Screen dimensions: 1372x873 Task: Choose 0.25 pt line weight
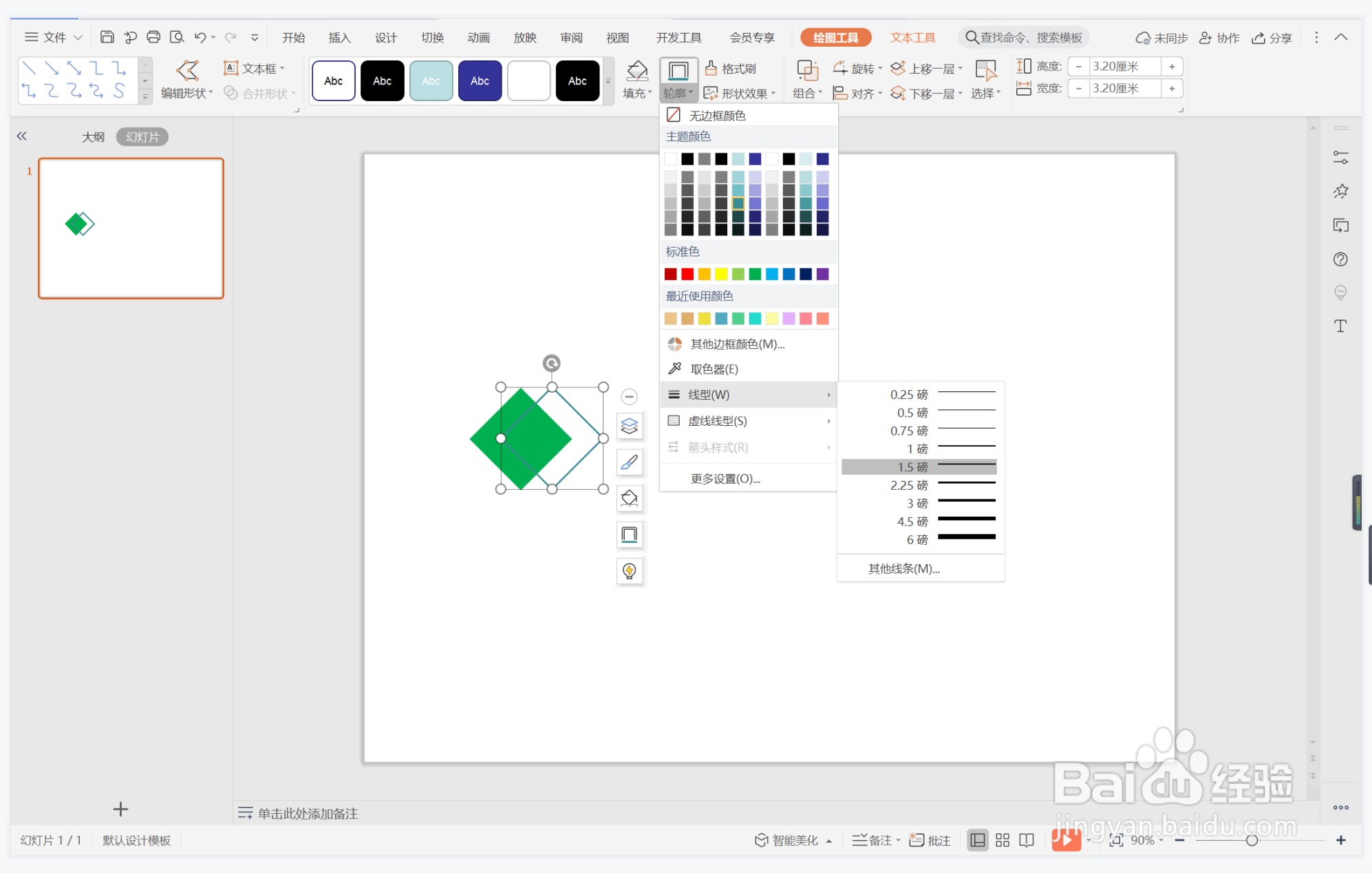tap(919, 394)
